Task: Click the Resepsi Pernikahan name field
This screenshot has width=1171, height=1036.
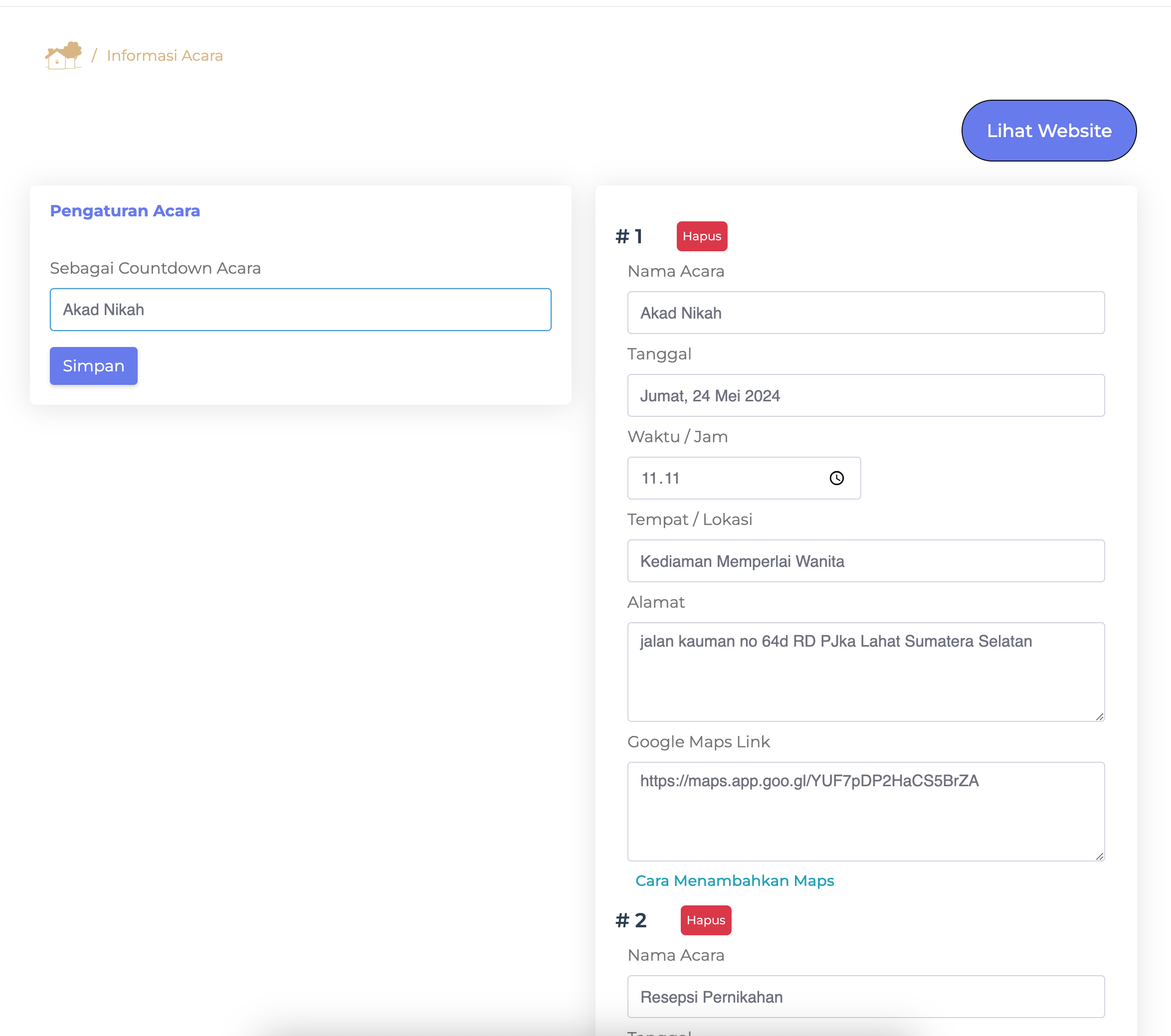Action: tap(865, 997)
